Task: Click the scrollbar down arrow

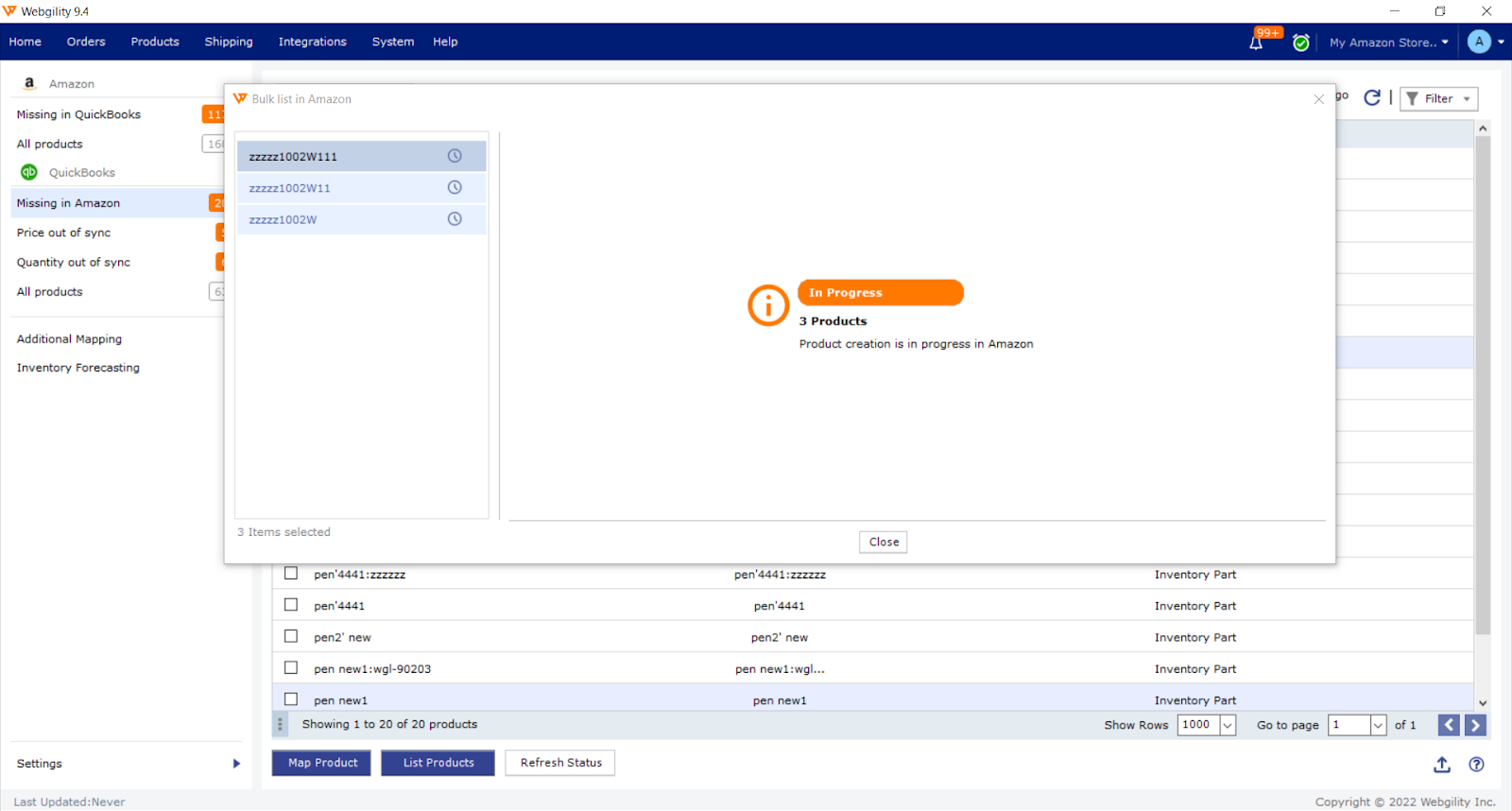Action: point(1483,703)
